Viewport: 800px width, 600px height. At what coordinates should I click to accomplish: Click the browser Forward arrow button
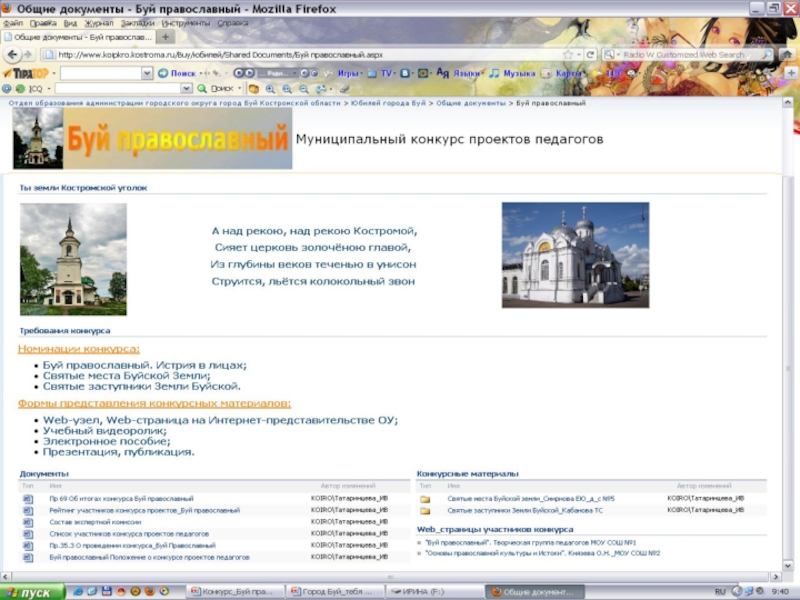point(28,55)
